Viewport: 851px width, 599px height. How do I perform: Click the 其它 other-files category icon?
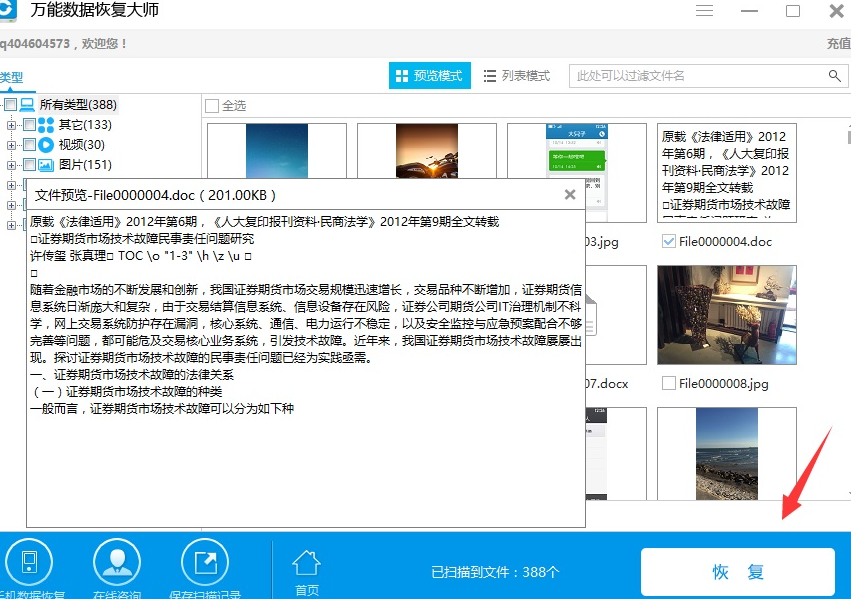[x=48, y=124]
